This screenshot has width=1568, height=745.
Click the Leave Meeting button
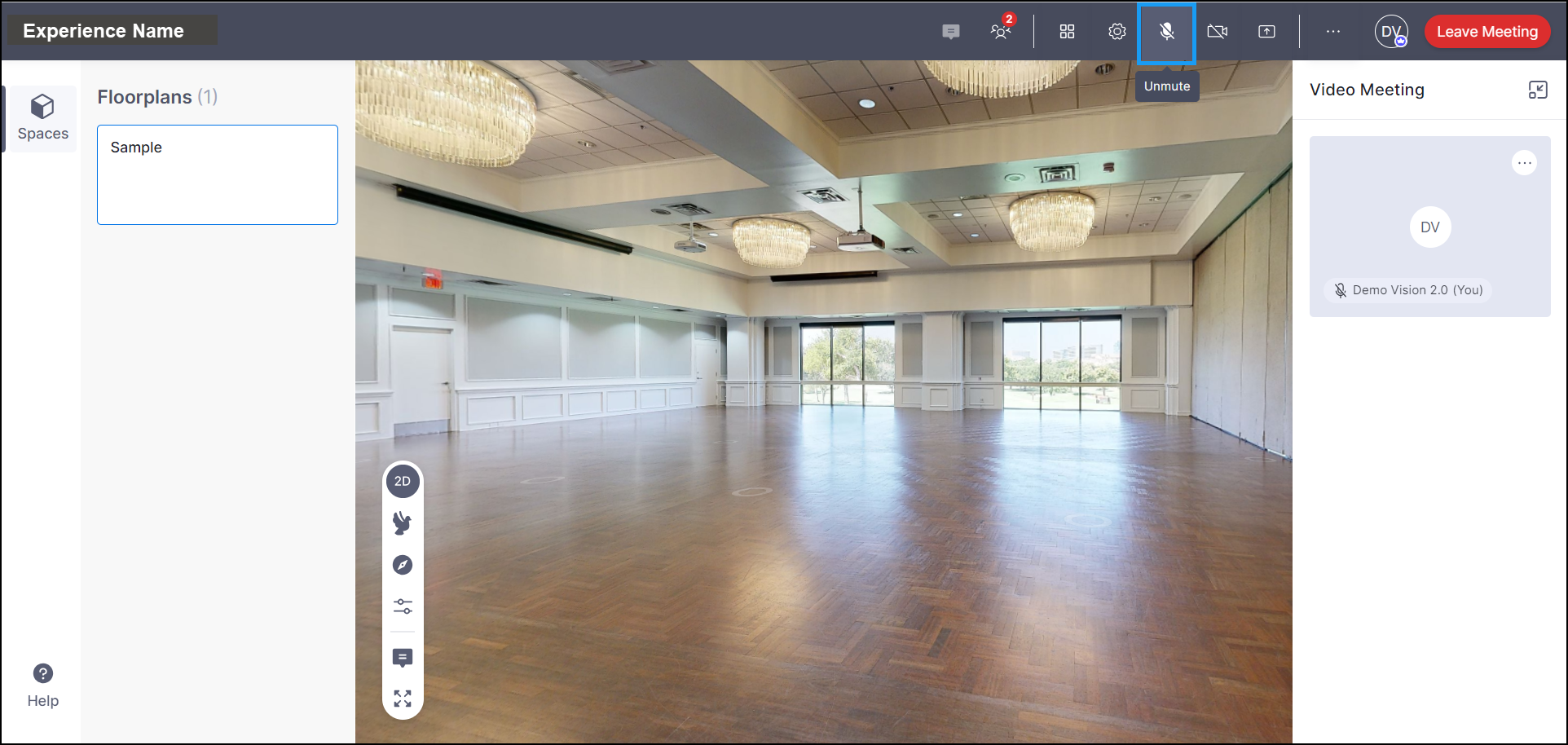(x=1487, y=32)
